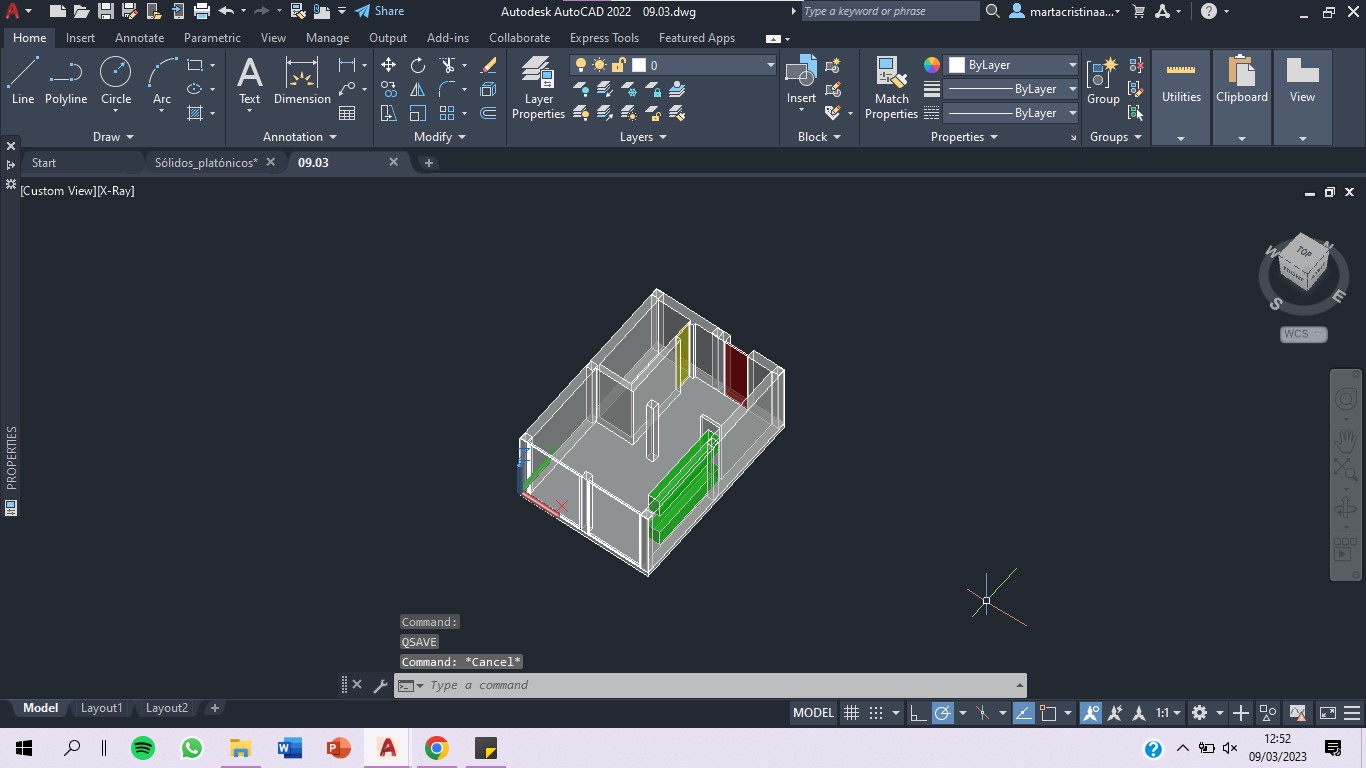
Task: Toggle annotation objects visibility in status bar
Action: pos(1091,713)
